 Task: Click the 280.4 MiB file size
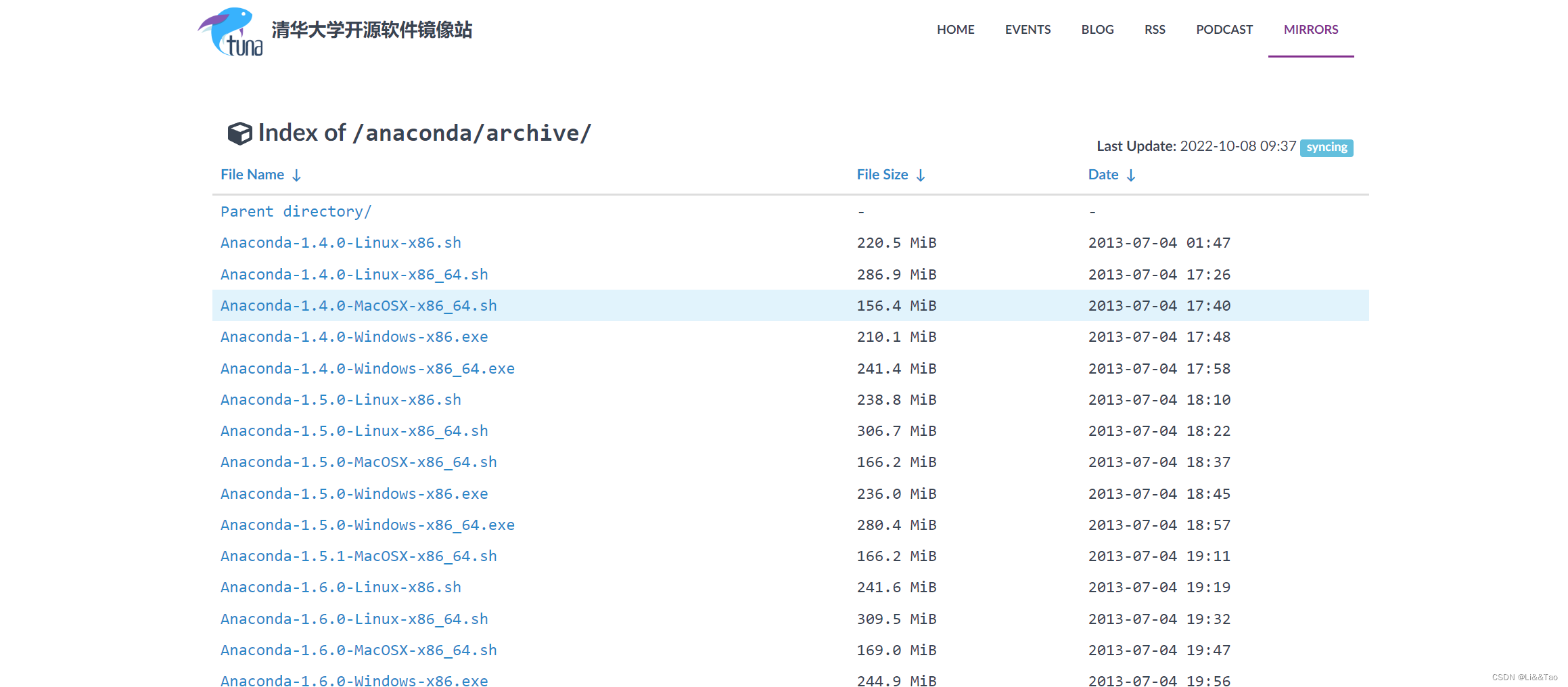[x=896, y=525]
